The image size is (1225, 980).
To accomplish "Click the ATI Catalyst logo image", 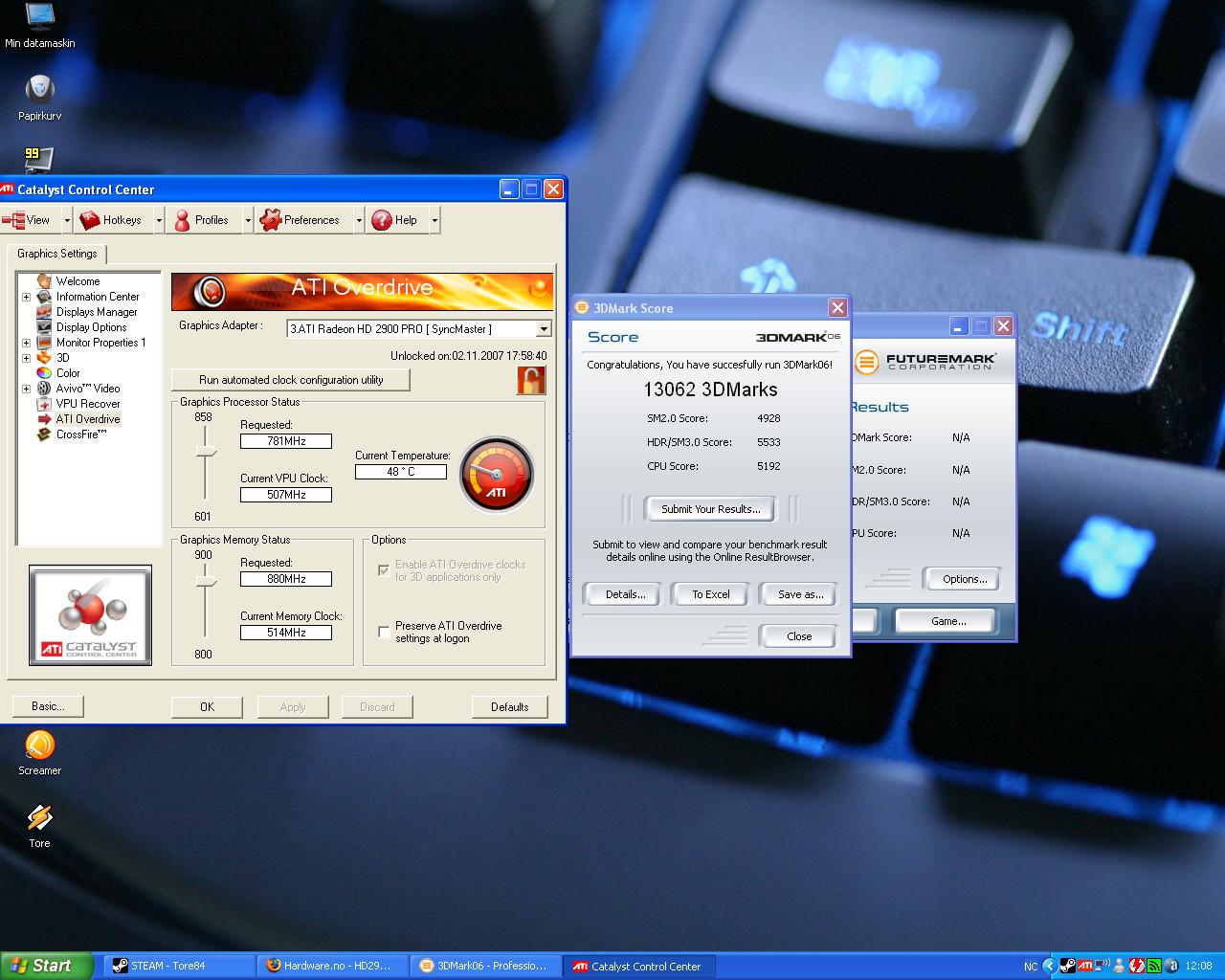I will tap(90, 614).
